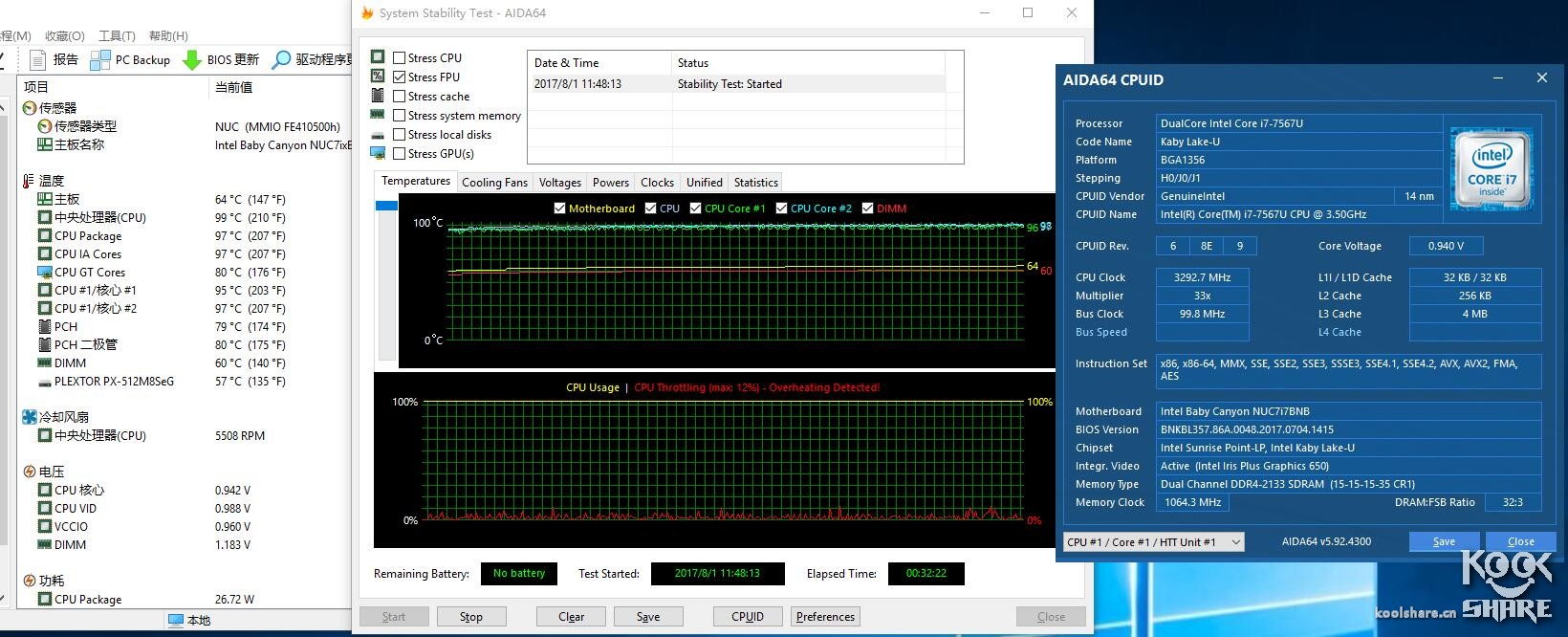The height and width of the screenshot is (637, 1568).
Task: Click the 冷却风扇 fan group icon
Action: coord(30,417)
